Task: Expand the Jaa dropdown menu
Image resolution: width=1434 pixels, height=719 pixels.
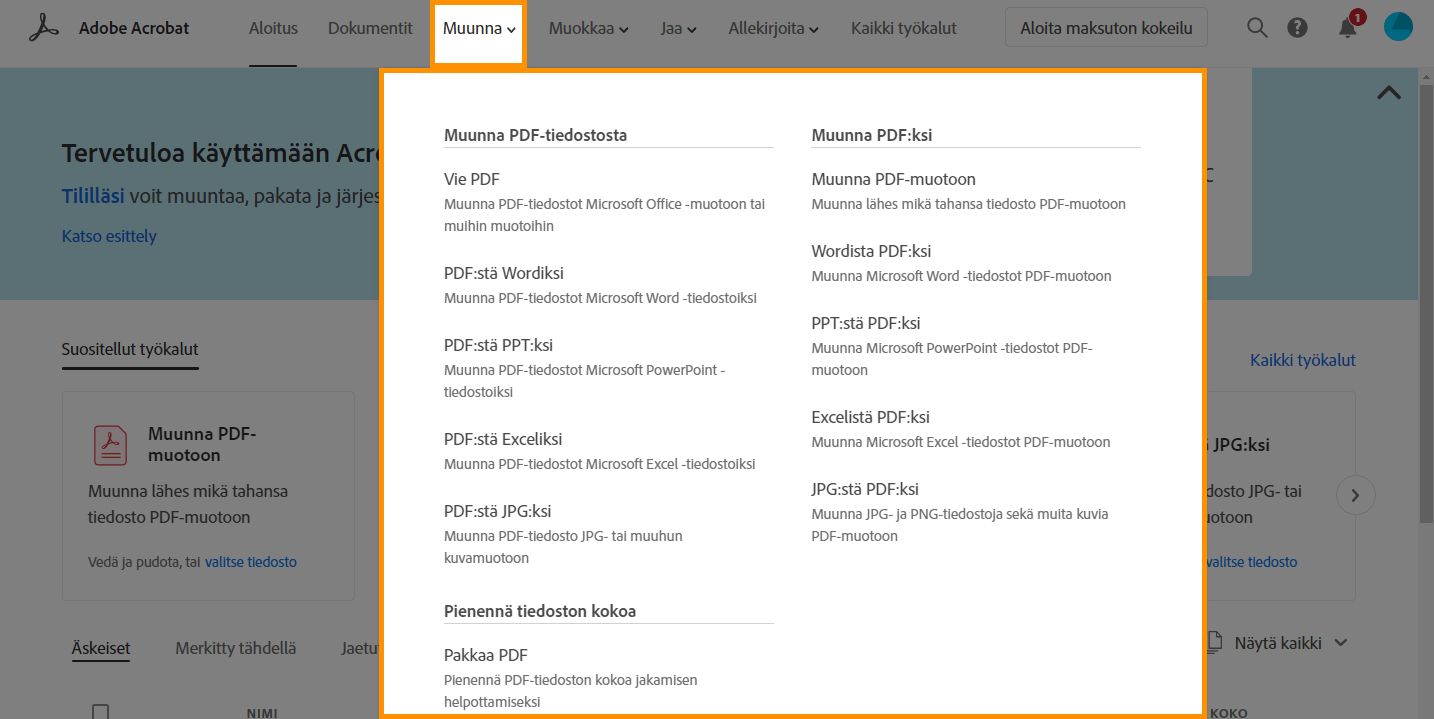Action: click(x=678, y=29)
